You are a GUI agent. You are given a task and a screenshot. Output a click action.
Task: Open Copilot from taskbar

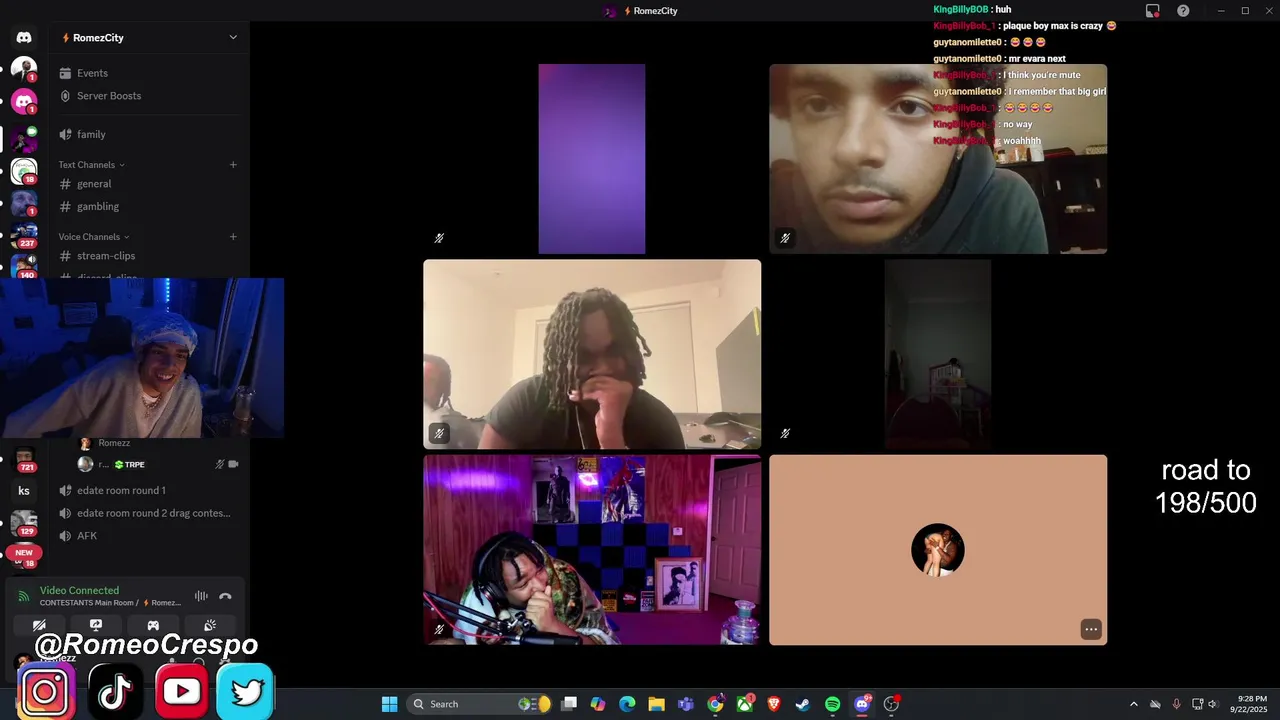tap(598, 704)
